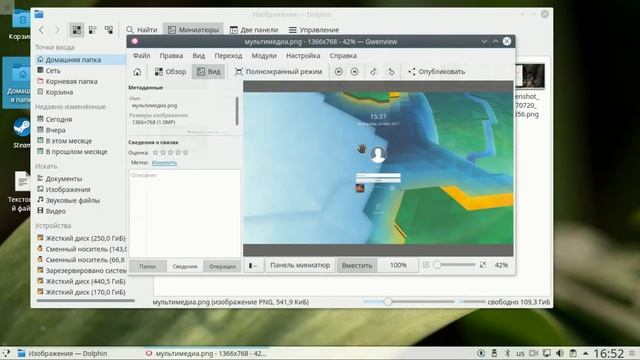Open the Bluetooth tray icon
The height and width of the screenshot is (360, 640).
pos(507,353)
